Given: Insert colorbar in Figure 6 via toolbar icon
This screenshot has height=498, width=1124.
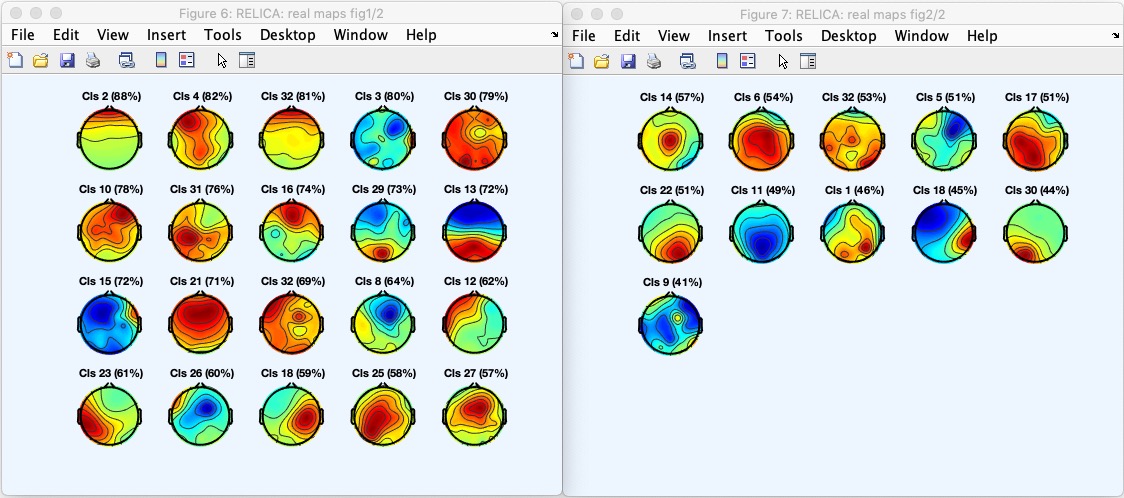Looking at the screenshot, I should 160,60.
